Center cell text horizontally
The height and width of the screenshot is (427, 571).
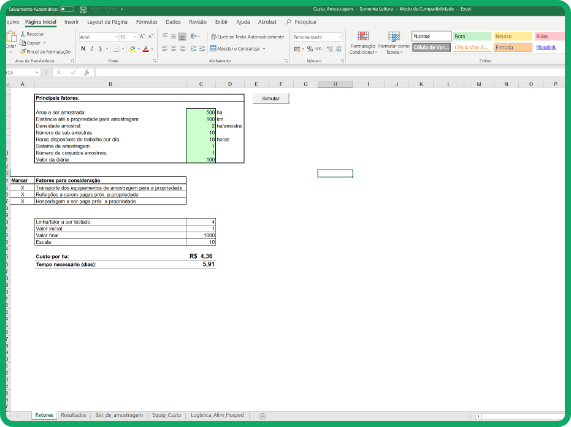[173, 48]
